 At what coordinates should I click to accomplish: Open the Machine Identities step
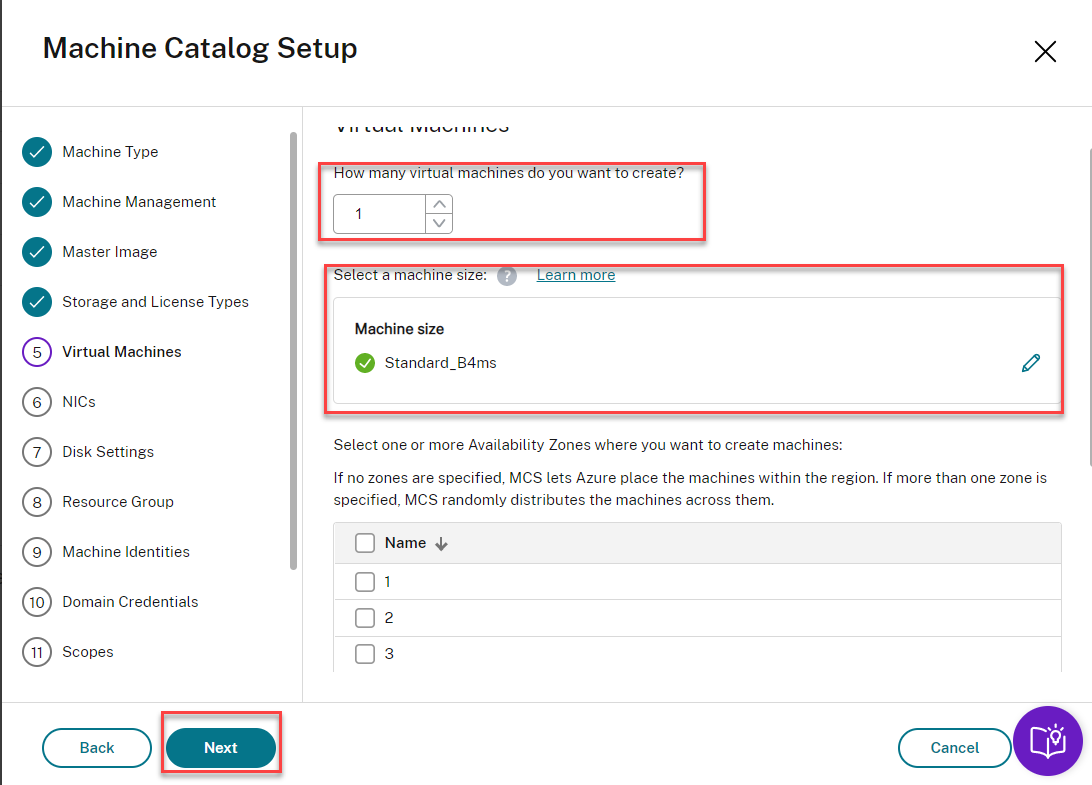(x=126, y=552)
